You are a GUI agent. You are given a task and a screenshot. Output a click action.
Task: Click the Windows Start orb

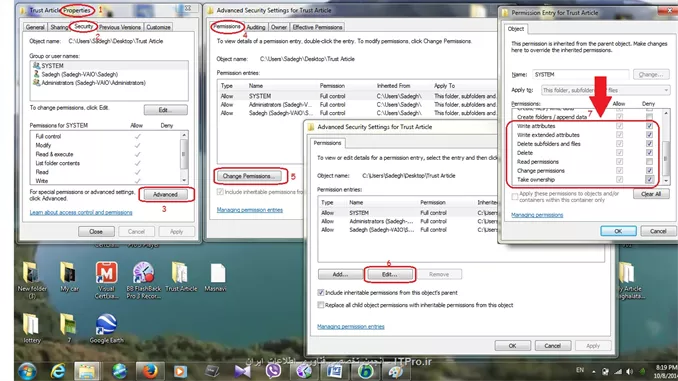tap(27, 371)
